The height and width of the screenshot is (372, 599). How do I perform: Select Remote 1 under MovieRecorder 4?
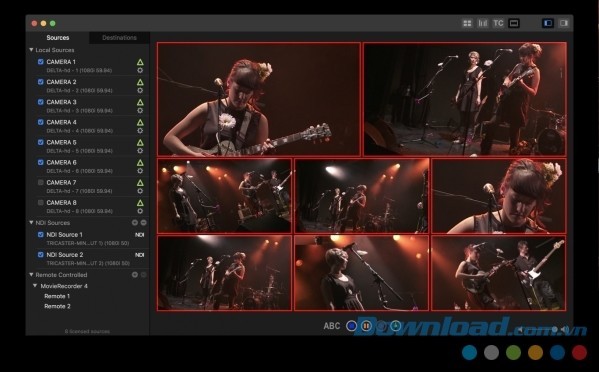point(57,296)
